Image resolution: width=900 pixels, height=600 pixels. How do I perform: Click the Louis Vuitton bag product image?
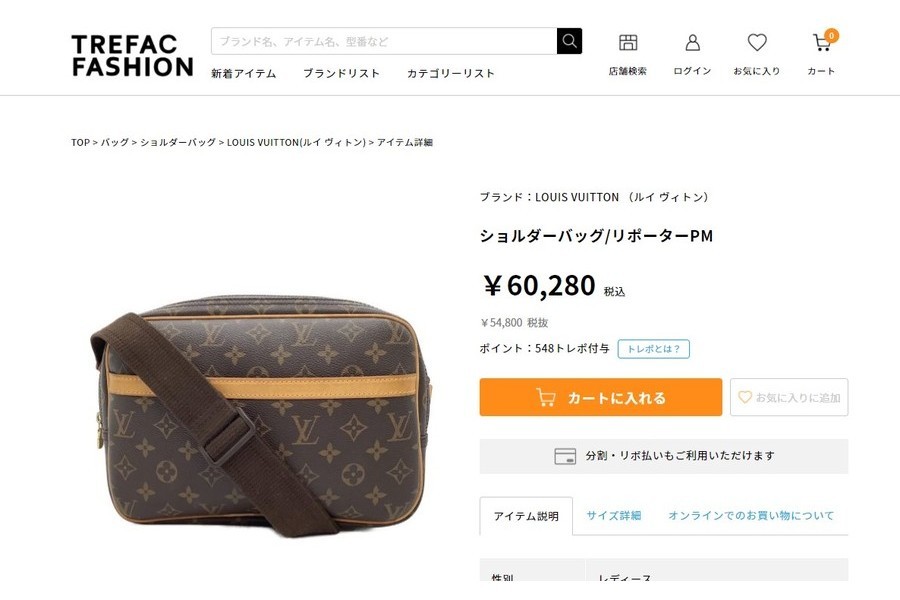(x=261, y=417)
